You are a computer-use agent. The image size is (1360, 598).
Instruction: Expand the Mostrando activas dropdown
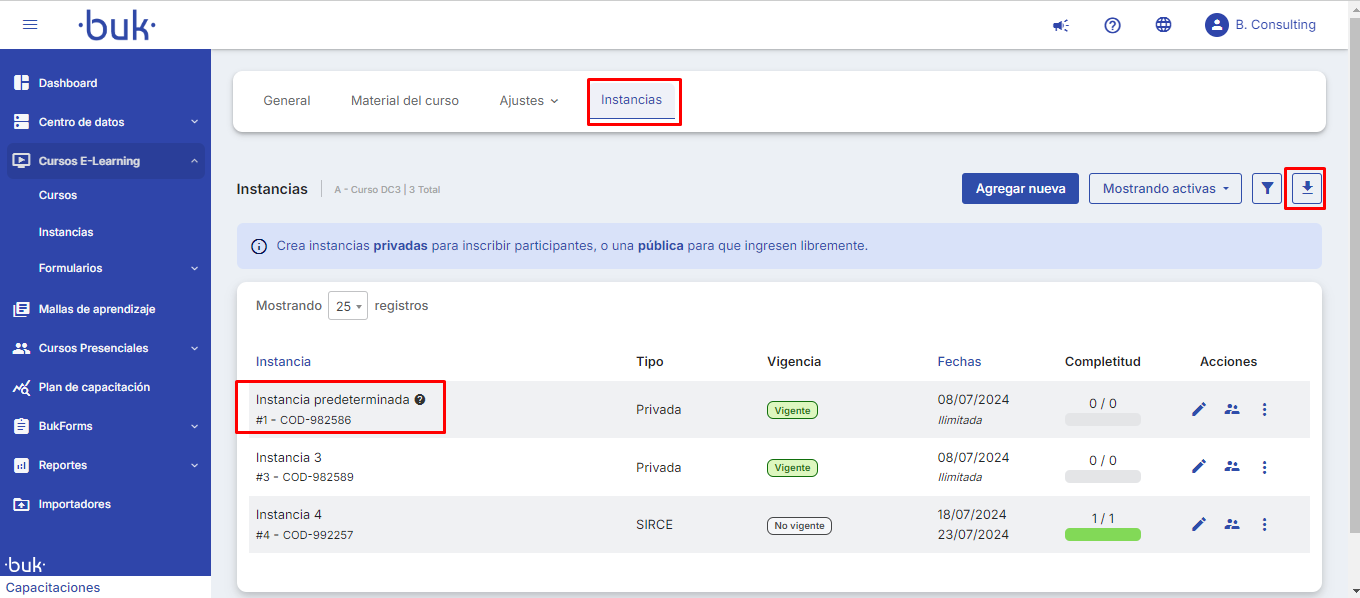coord(1165,188)
